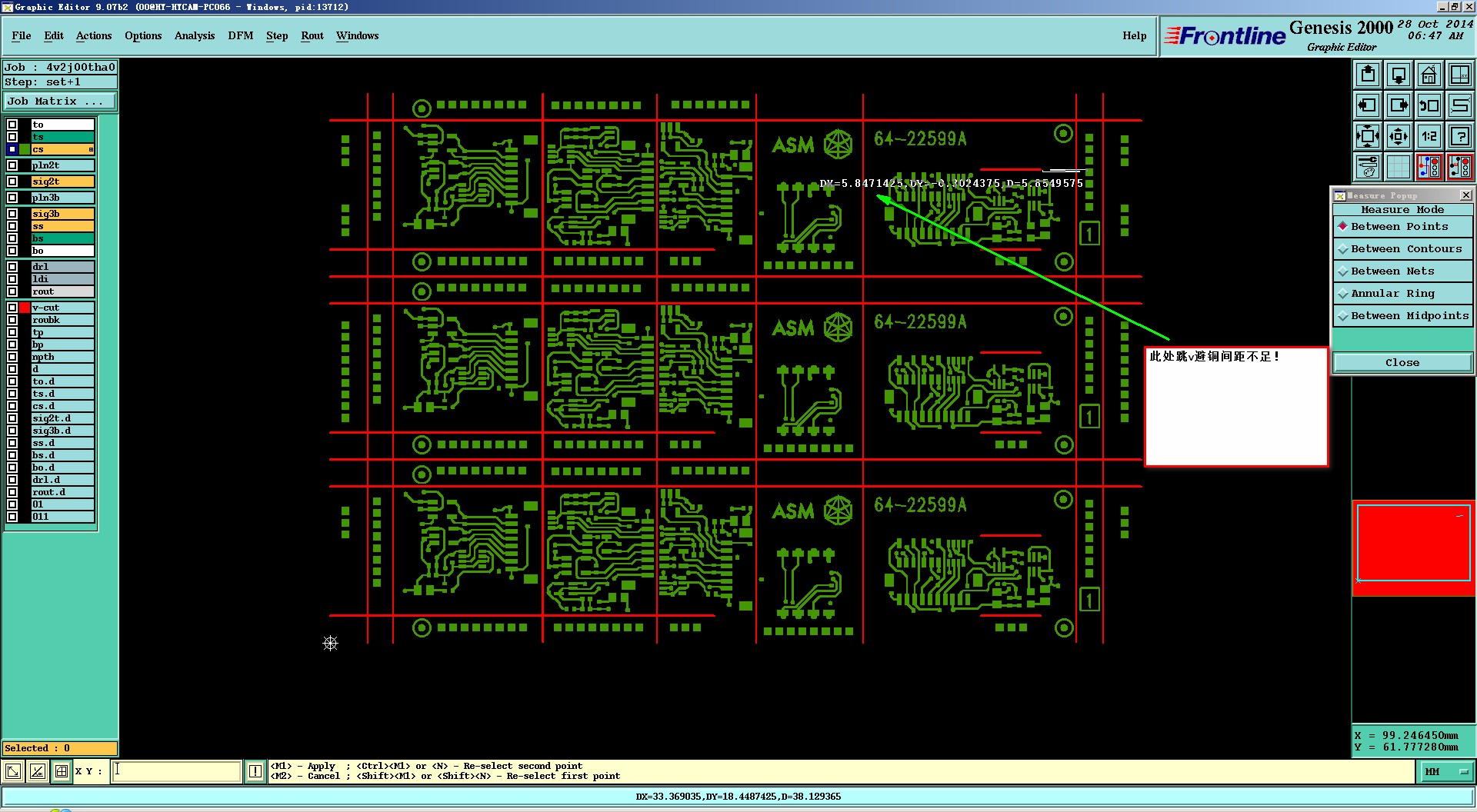1477x812 pixels.
Task: Toggle display checkbox for layer sig2t
Action: click(12, 181)
